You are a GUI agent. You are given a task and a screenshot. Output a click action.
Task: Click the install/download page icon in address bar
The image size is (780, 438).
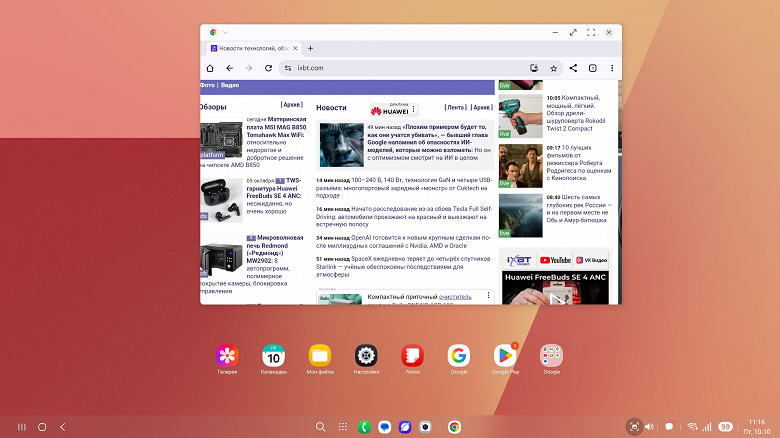pos(534,68)
